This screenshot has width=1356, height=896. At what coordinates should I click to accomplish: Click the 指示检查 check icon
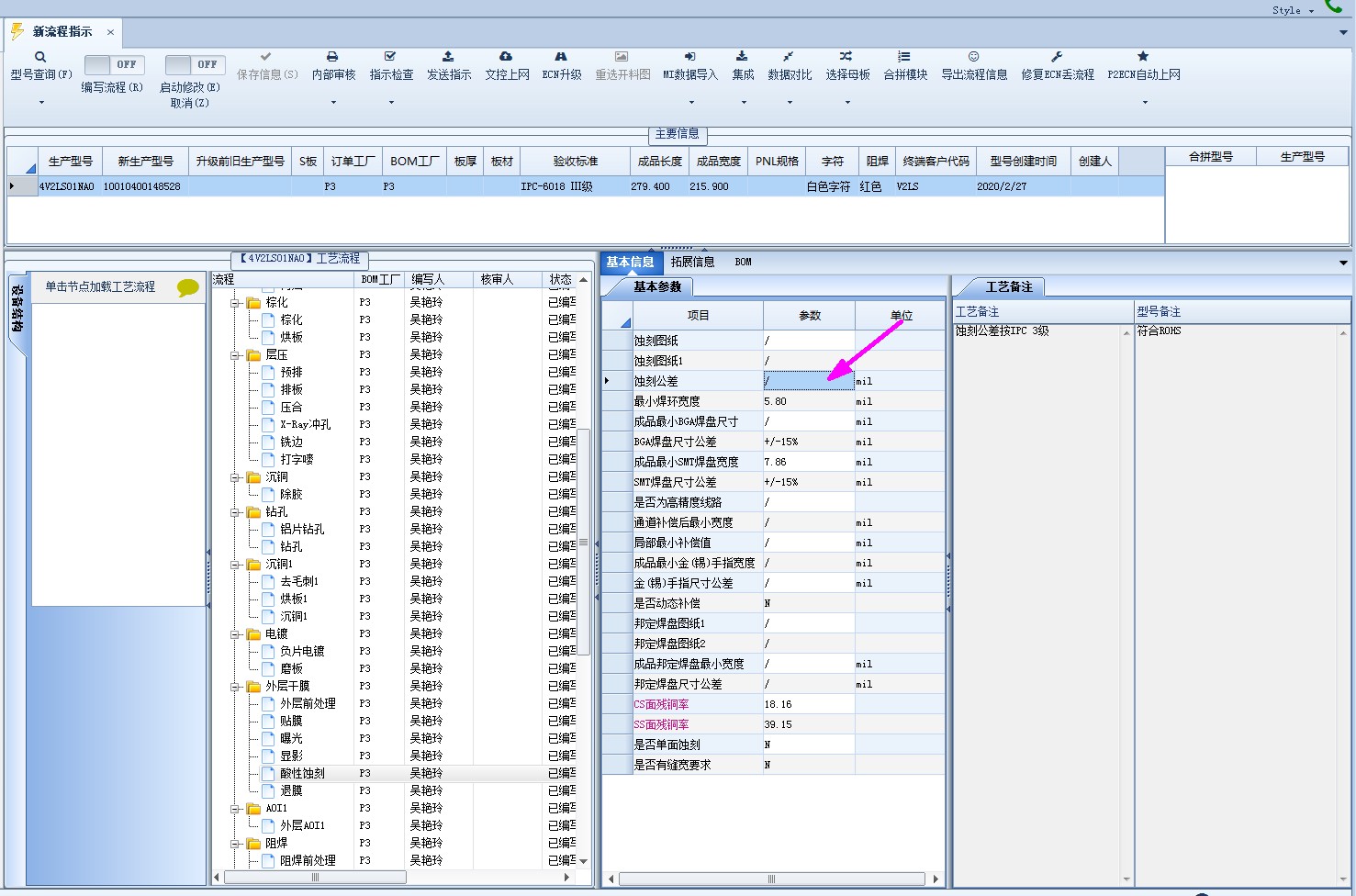point(390,57)
